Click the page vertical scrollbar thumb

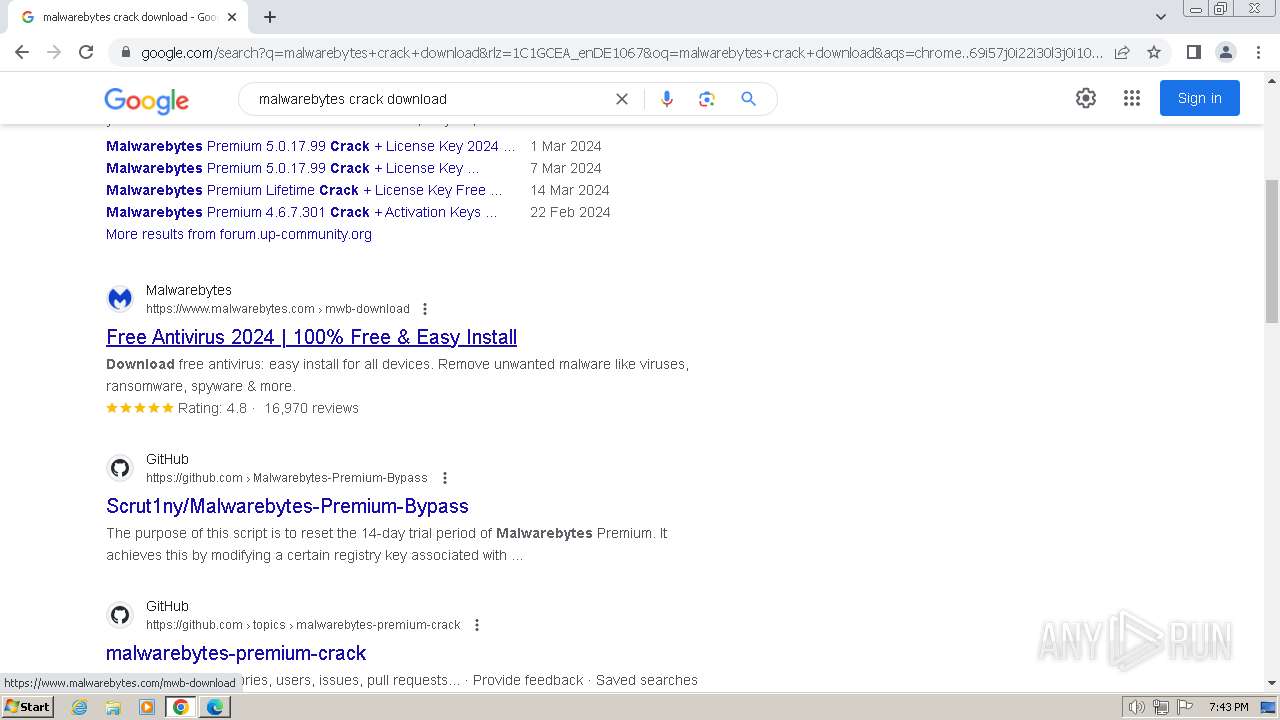1272,251
